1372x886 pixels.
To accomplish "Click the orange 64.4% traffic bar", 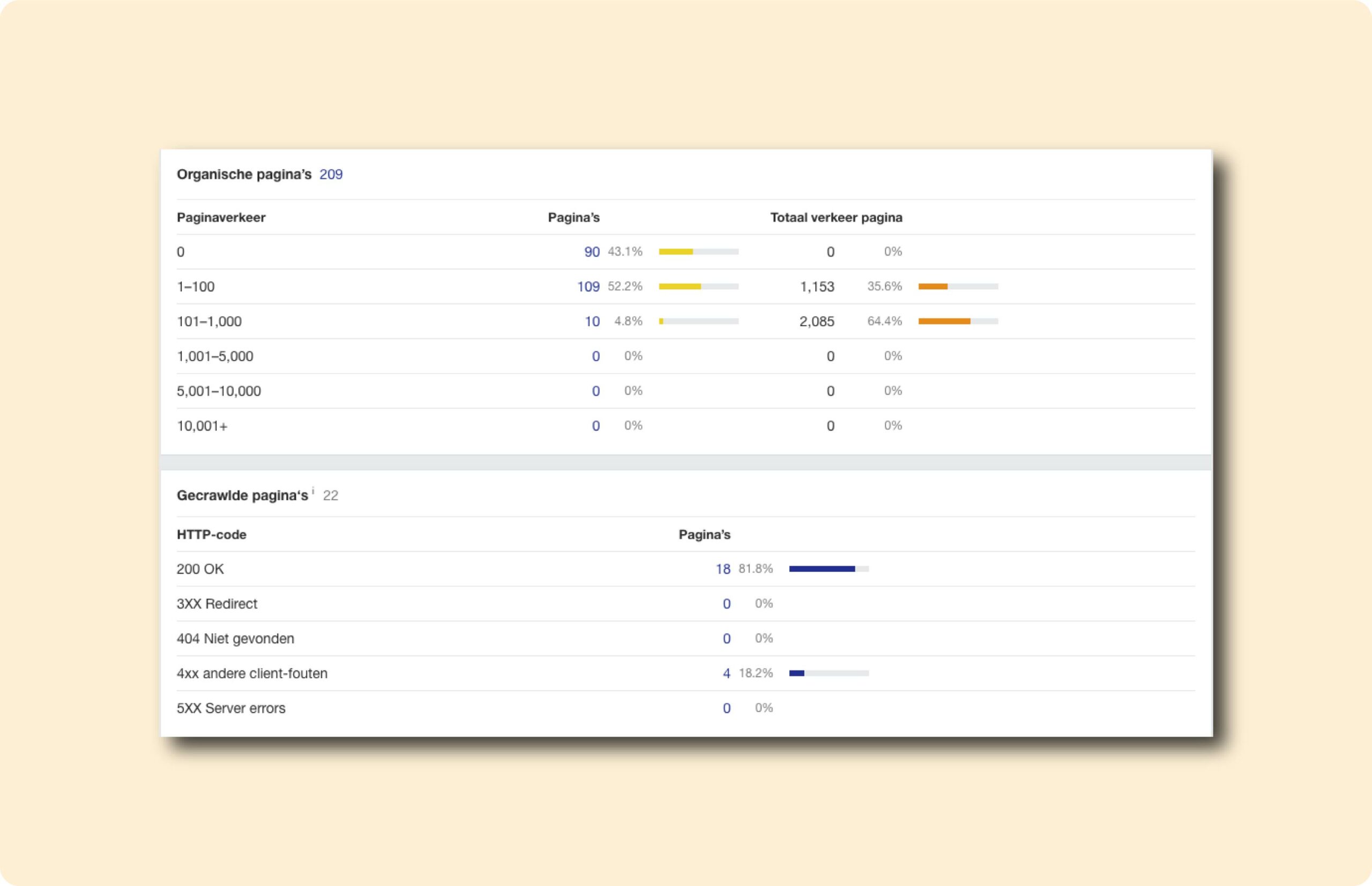I will pos(958,321).
